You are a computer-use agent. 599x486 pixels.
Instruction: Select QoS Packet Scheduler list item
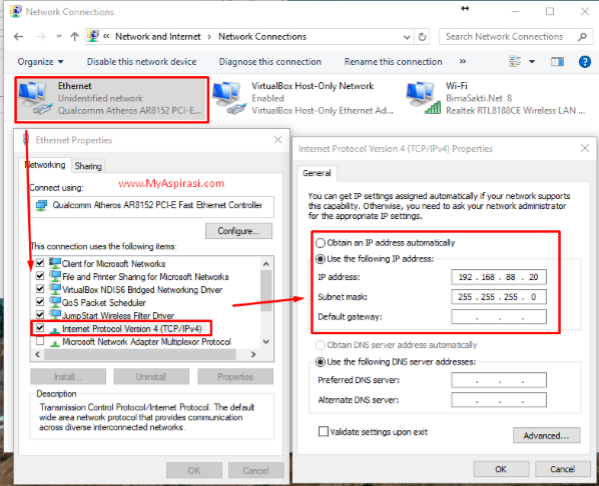coord(104,303)
